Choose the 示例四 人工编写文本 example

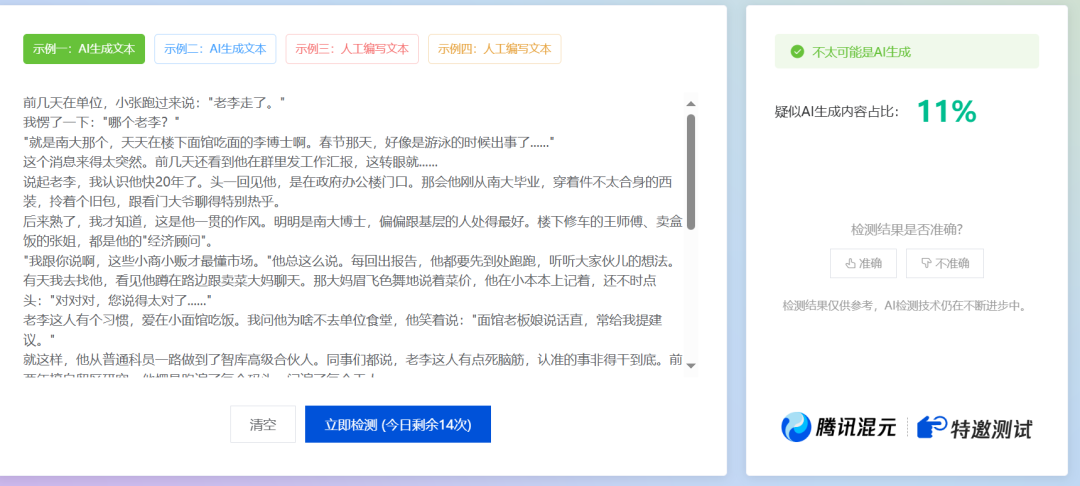pos(494,49)
